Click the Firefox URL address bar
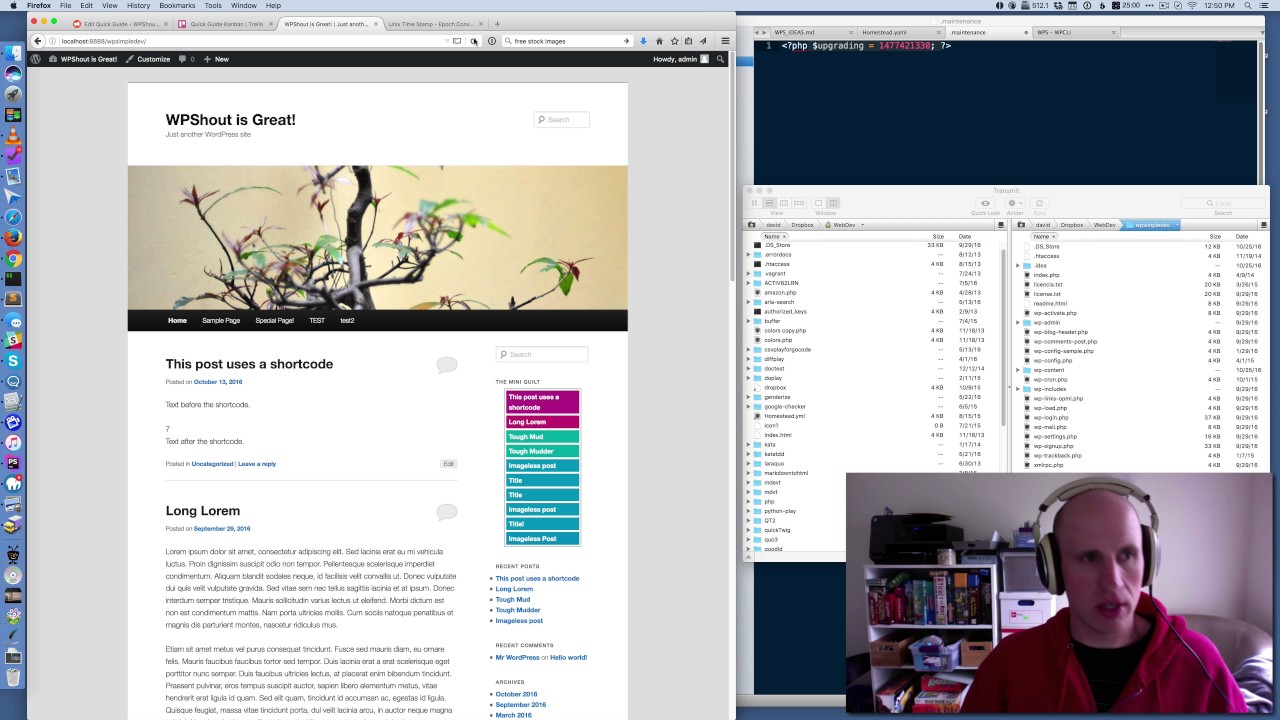 (x=250, y=41)
